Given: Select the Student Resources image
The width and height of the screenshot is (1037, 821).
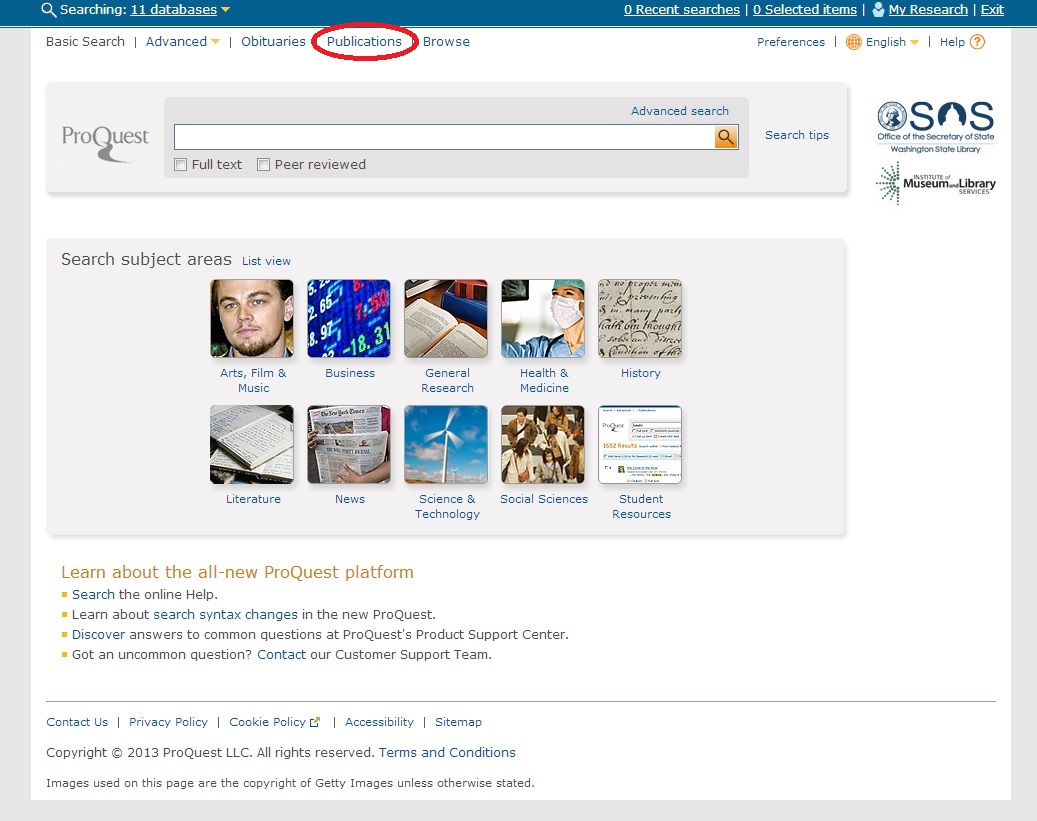Looking at the screenshot, I should pos(640,445).
